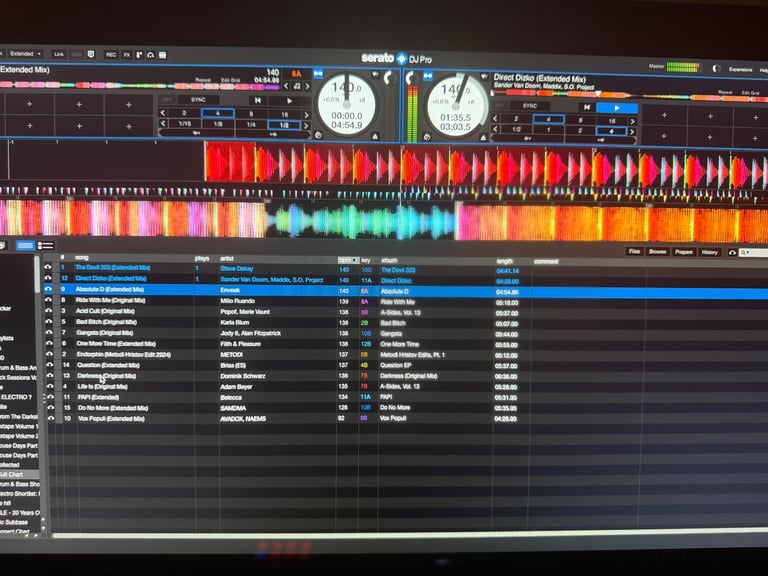Click left deck eject triangle icon
The height and width of the screenshot is (576, 768).
coord(375,137)
